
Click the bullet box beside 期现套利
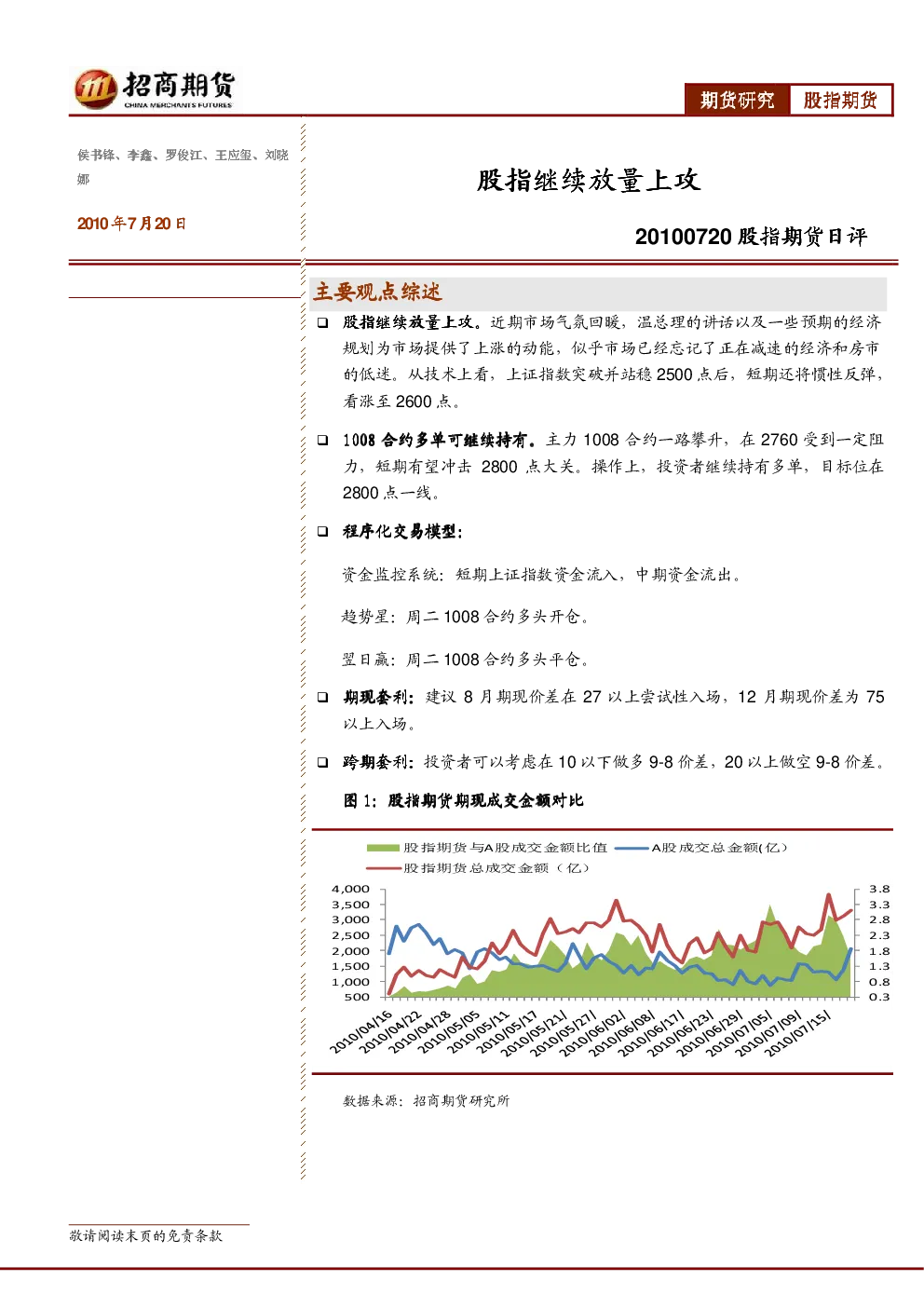[321, 697]
